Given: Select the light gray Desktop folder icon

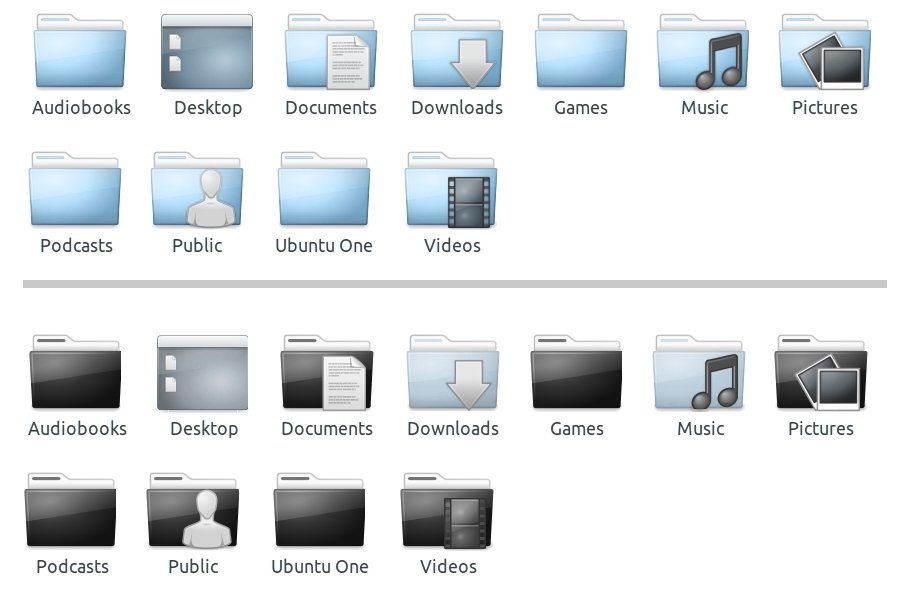Looking at the screenshot, I should point(203,374).
